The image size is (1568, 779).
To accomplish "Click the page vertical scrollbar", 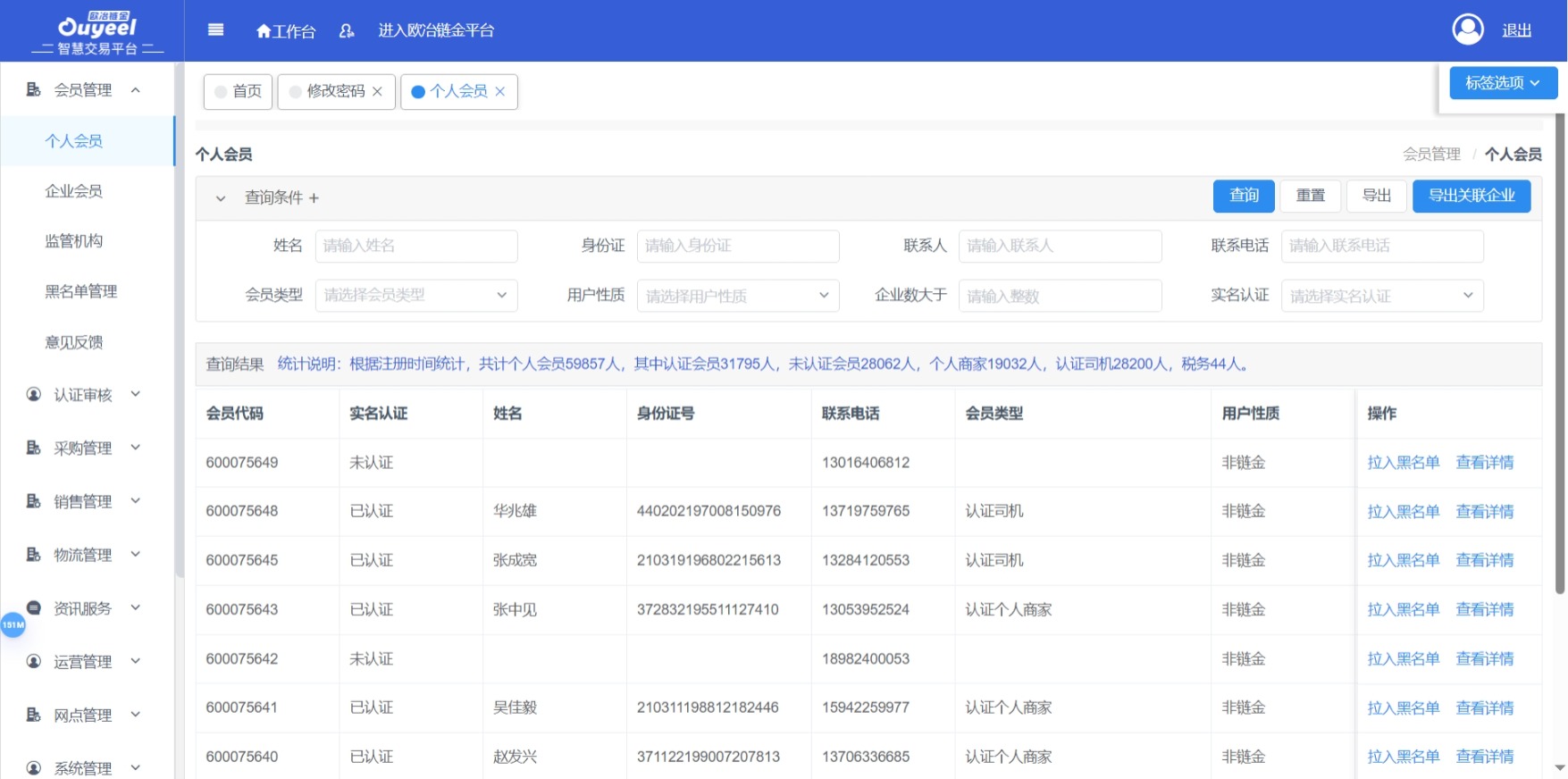I will coord(1560,353).
